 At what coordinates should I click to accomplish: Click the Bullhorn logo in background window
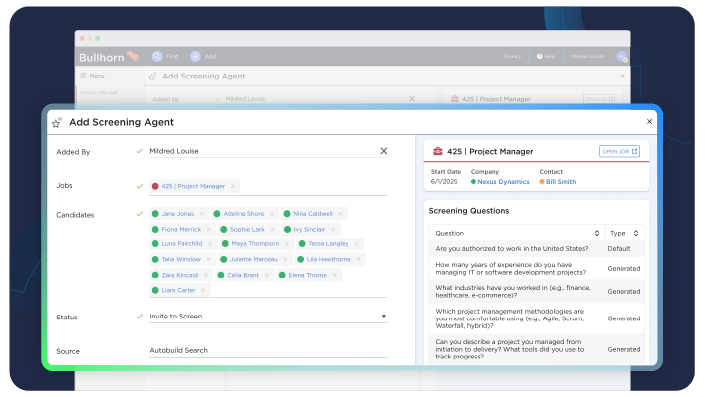tap(109, 57)
